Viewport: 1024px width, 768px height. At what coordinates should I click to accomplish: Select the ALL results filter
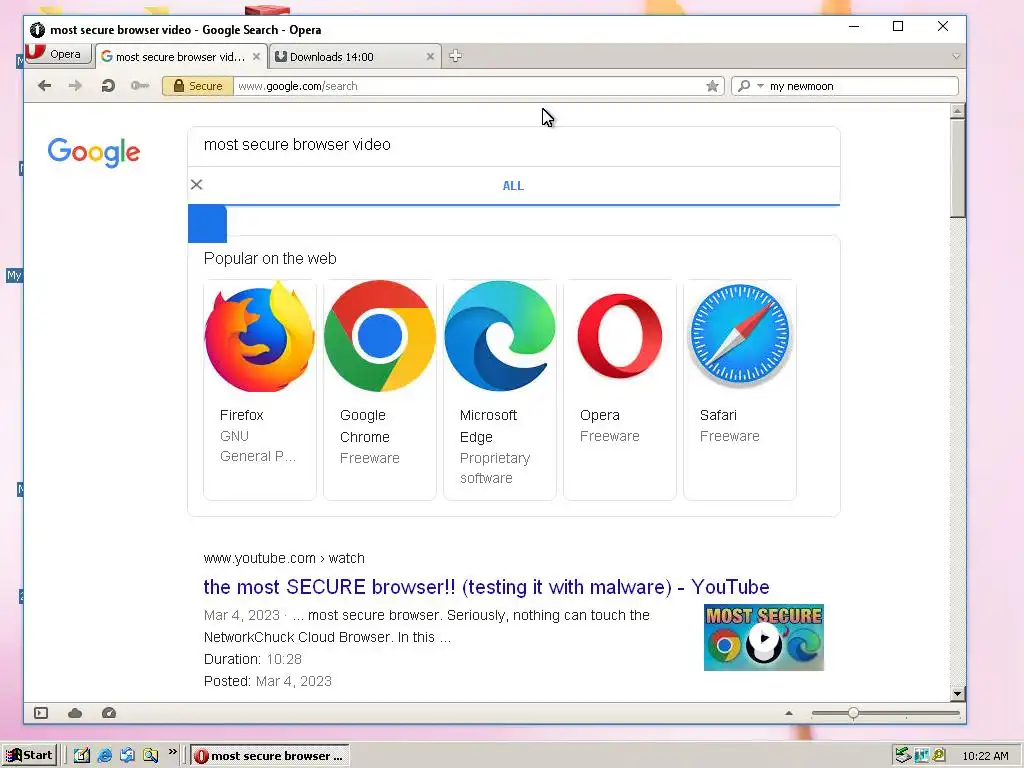click(513, 185)
